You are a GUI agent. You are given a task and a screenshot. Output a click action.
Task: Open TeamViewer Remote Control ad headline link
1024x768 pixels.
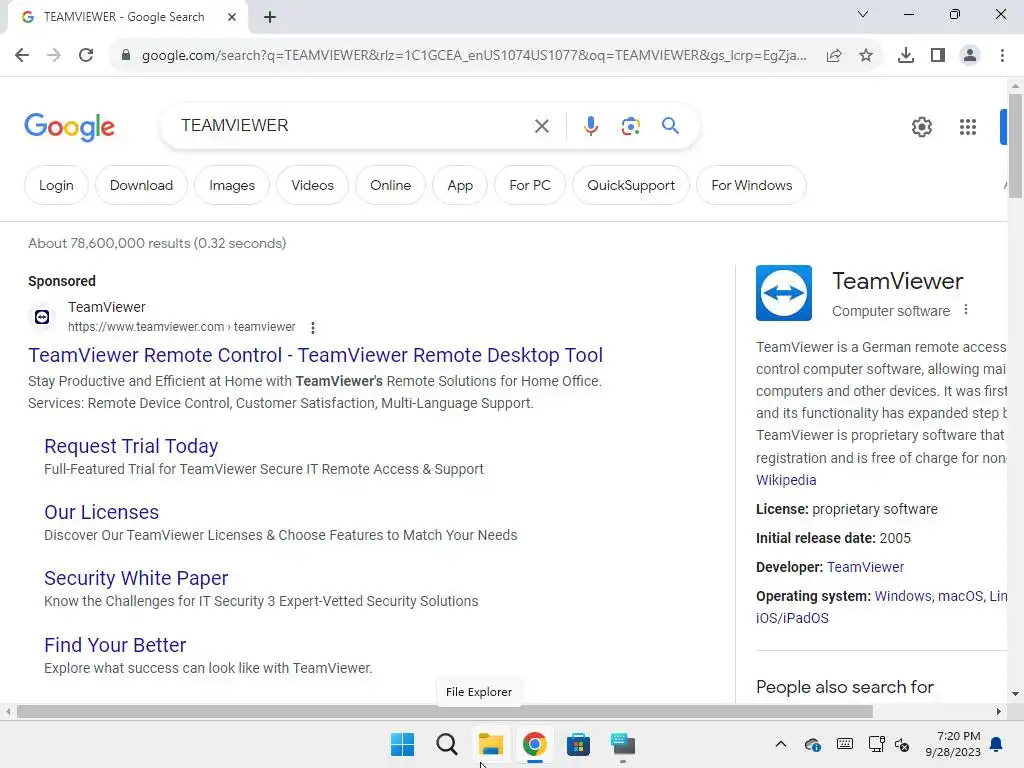315,355
